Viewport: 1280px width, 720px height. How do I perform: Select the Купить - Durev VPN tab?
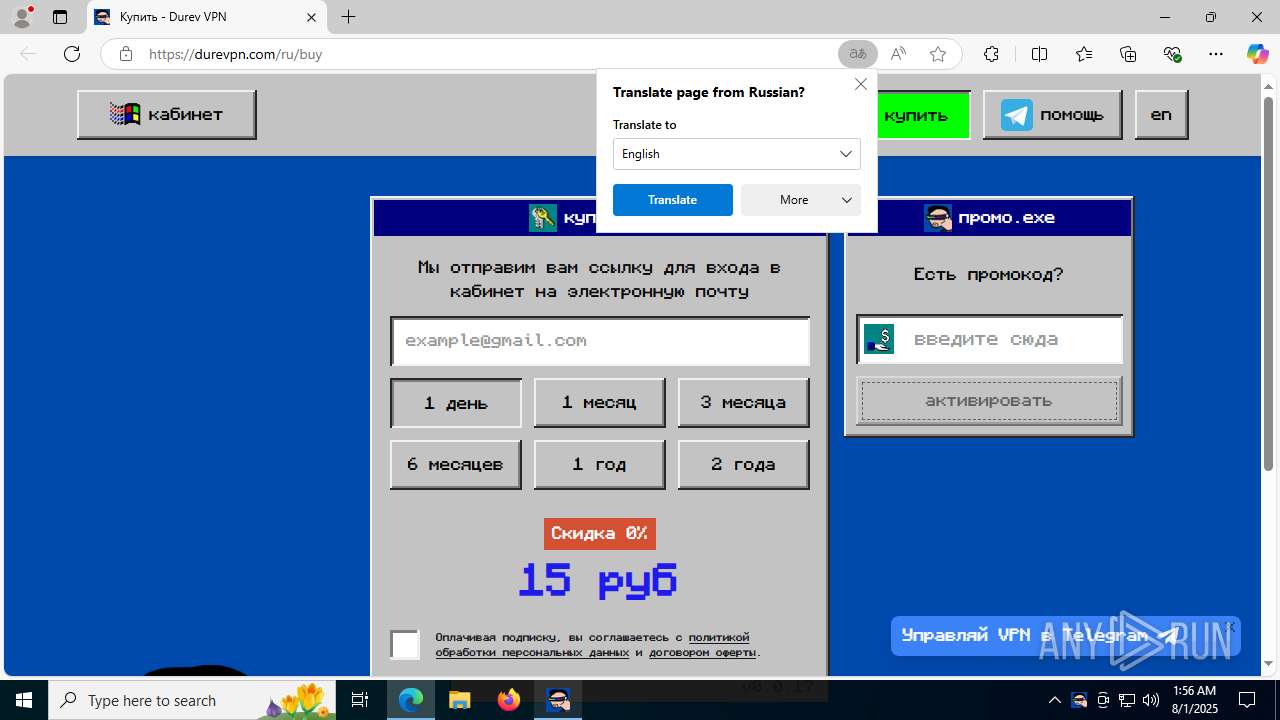(x=207, y=17)
